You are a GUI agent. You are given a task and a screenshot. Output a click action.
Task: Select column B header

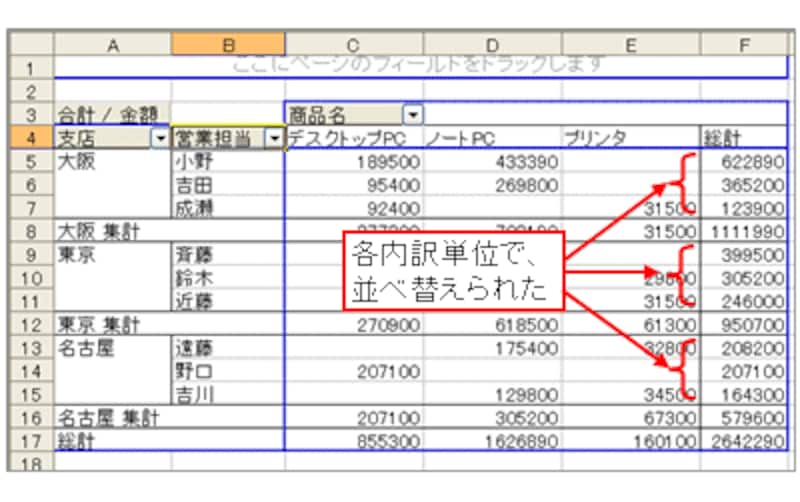(228, 43)
